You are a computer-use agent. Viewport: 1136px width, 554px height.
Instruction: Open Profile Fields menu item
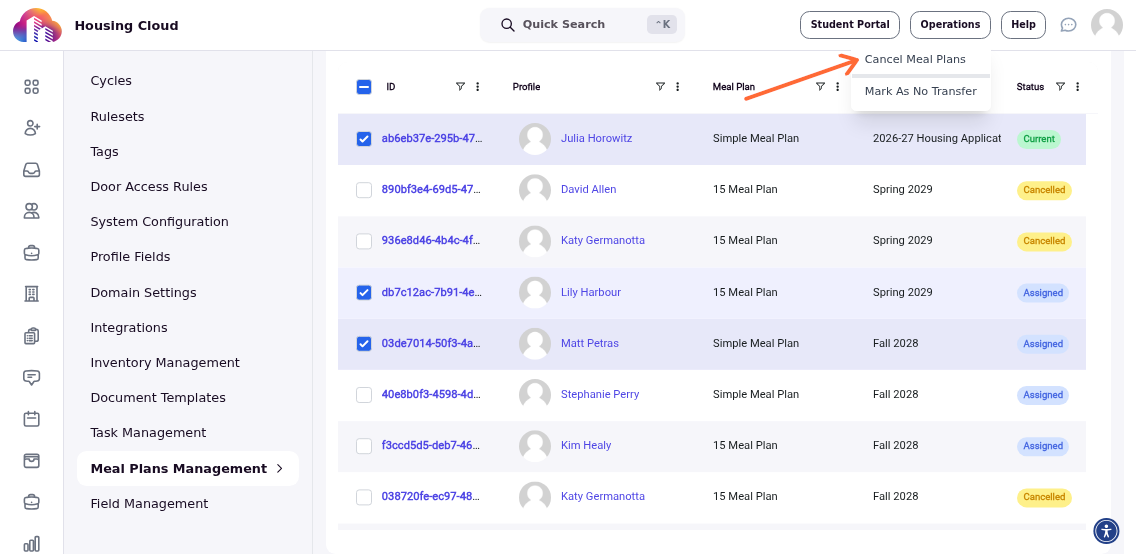(x=130, y=257)
